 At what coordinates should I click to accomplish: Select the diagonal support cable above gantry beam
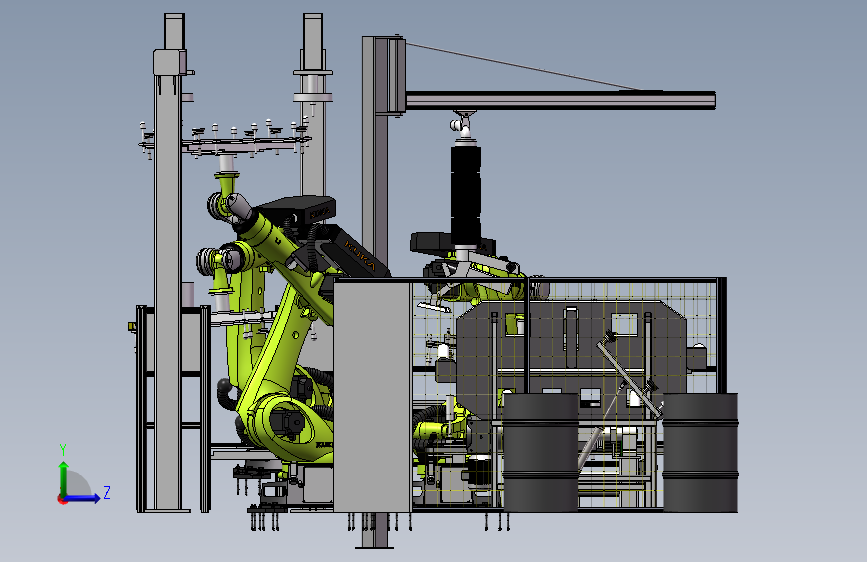tap(523, 66)
